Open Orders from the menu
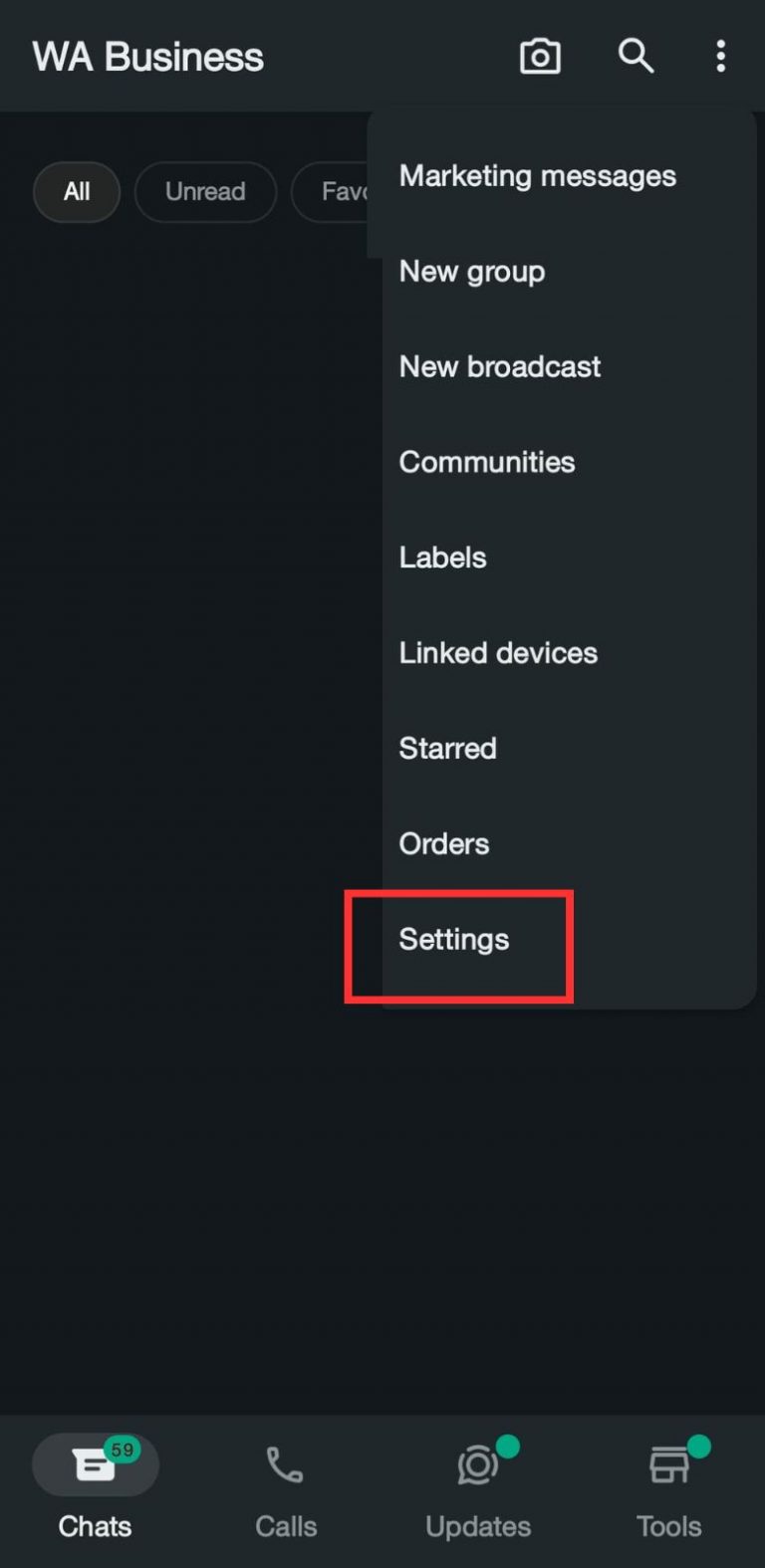 pos(444,844)
